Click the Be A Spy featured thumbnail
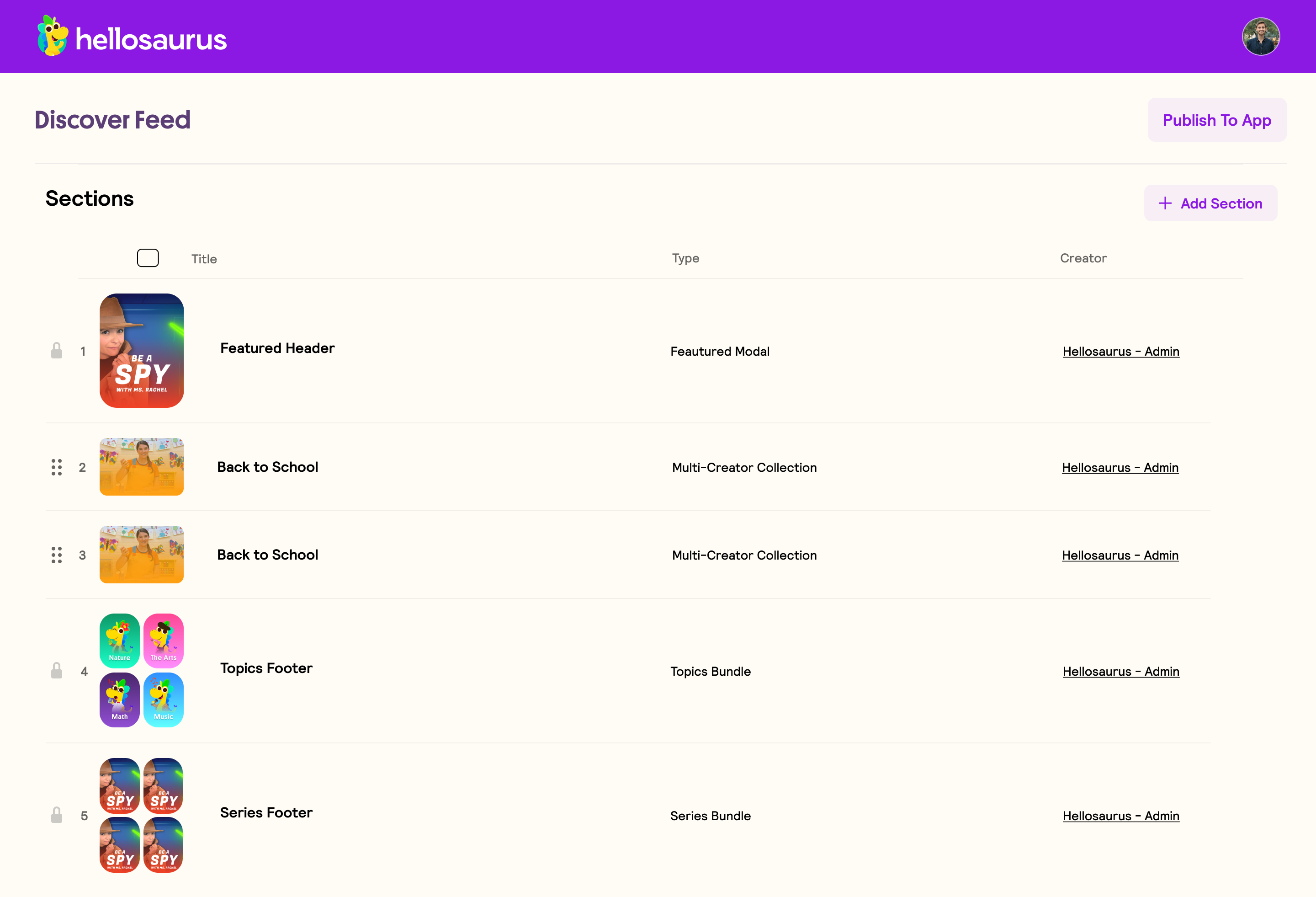This screenshot has width=1316, height=897. 142,351
